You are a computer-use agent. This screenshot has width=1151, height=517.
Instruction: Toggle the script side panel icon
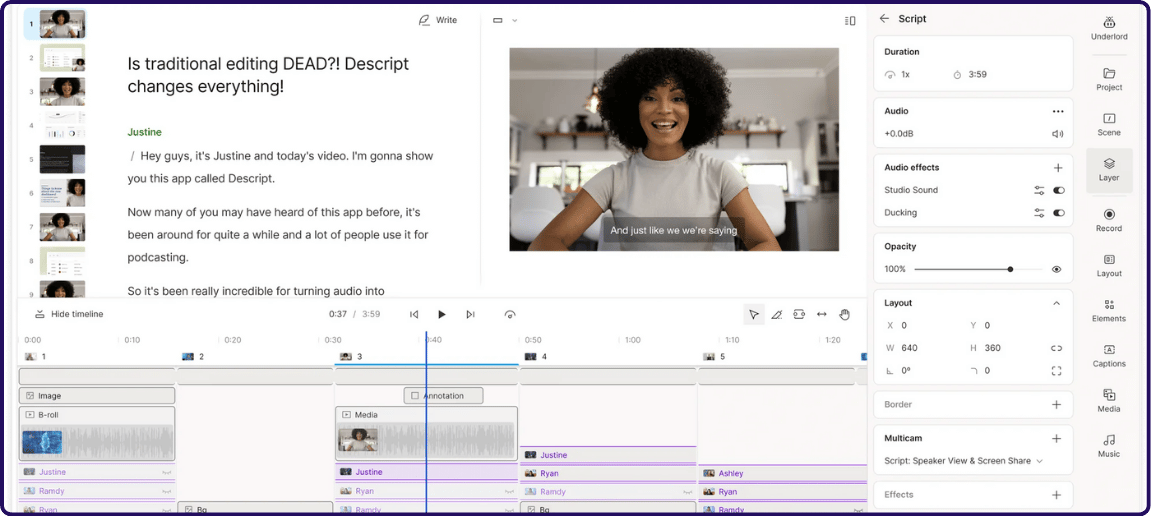coord(850,21)
